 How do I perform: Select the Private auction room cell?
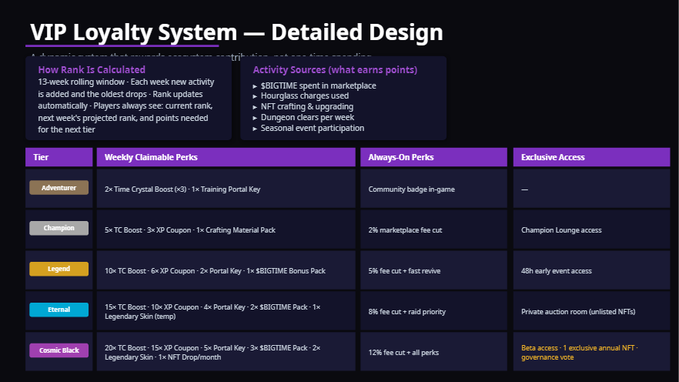(x=592, y=311)
